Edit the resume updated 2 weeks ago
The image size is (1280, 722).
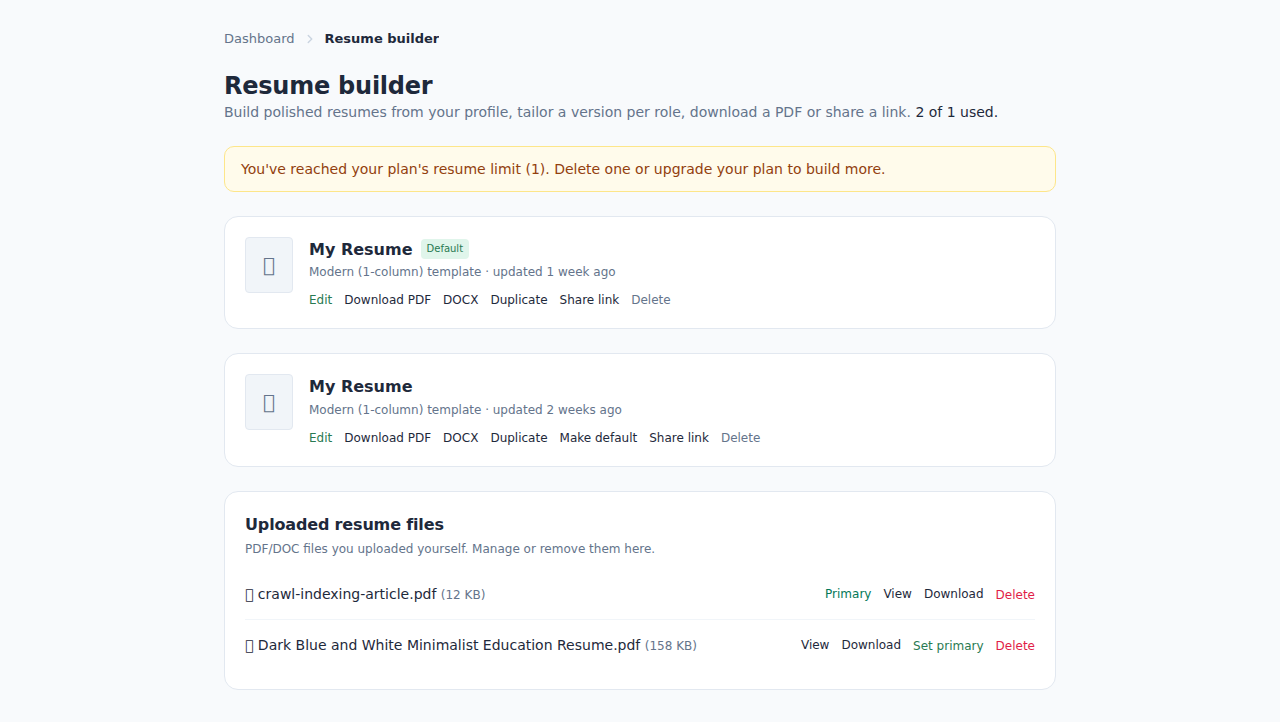pyautogui.click(x=320, y=438)
